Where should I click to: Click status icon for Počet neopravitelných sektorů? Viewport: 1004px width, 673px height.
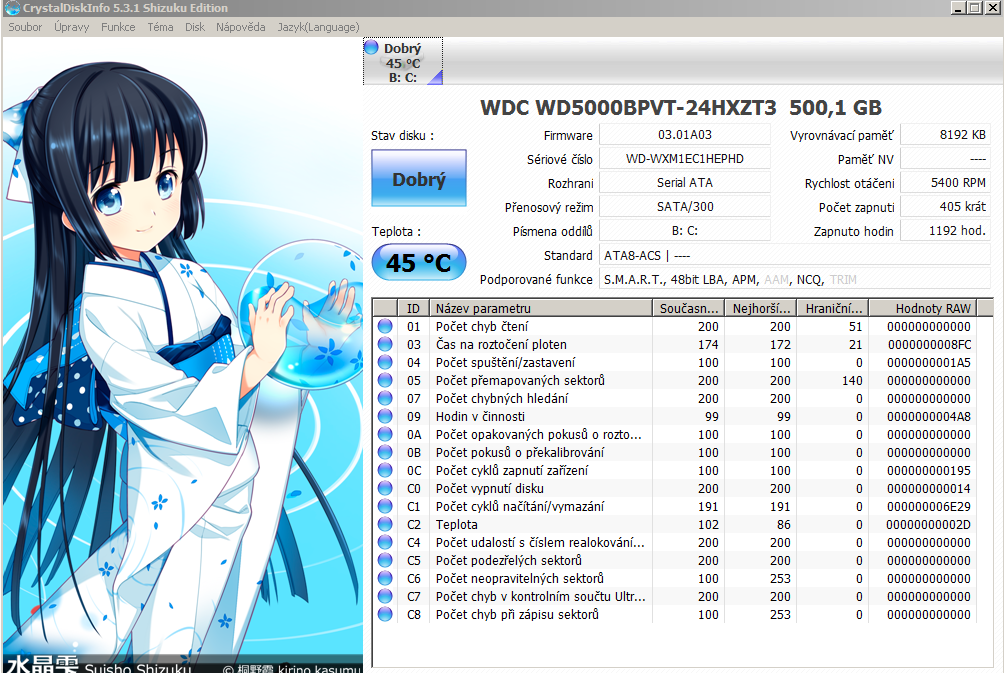(385, 578)
